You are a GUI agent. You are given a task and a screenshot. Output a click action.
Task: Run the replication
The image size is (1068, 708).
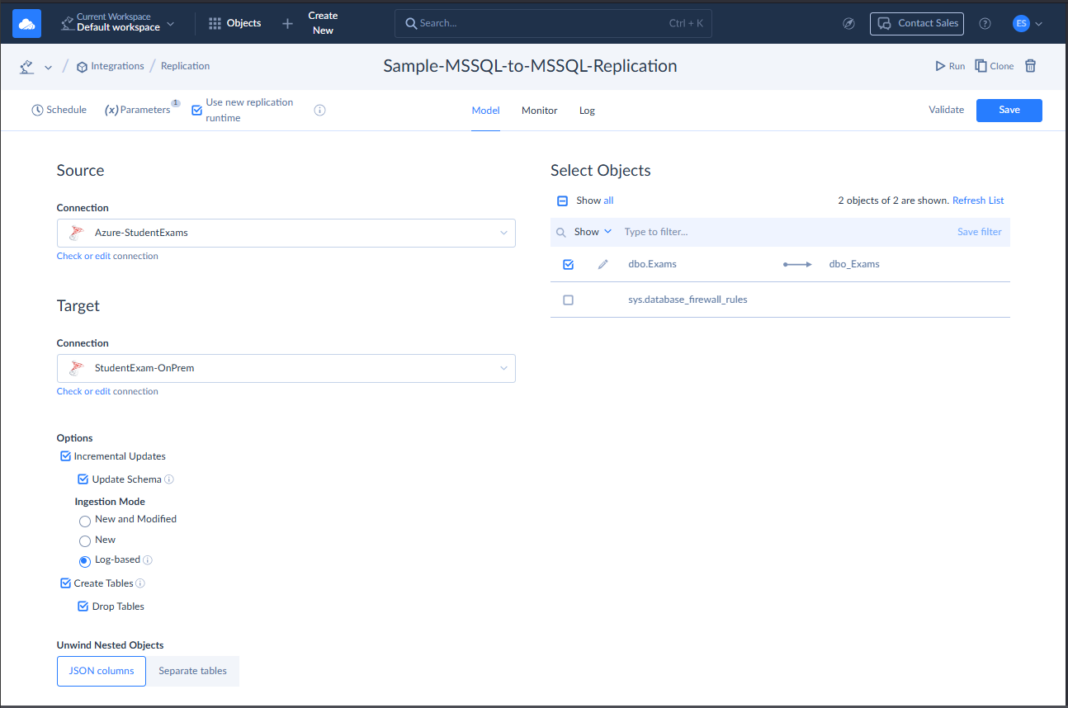pos(948,65)
